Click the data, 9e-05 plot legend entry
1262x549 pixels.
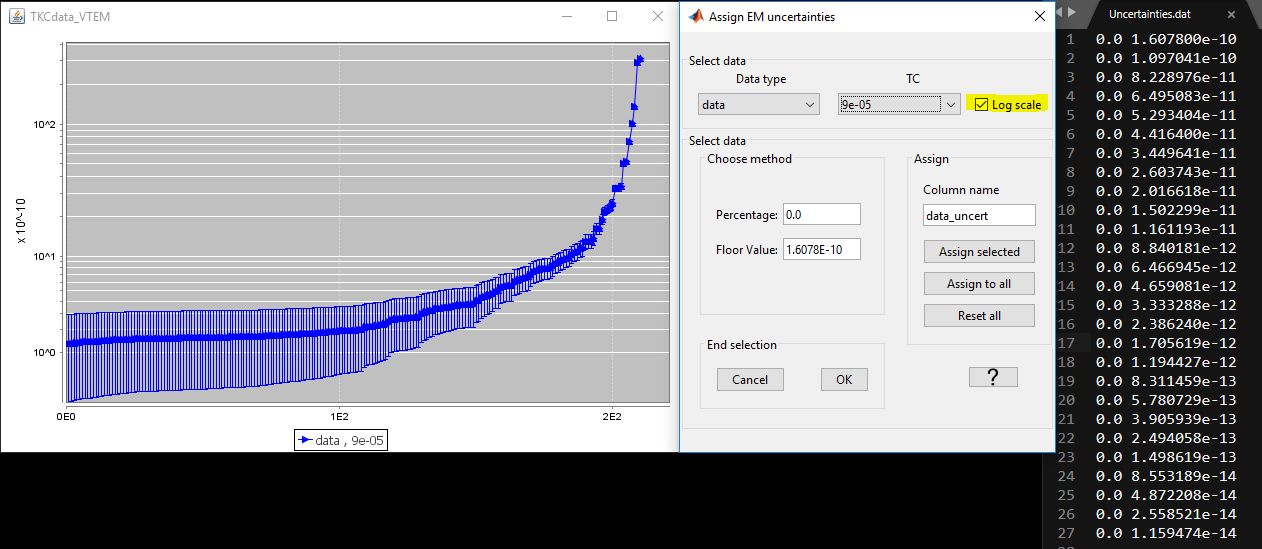coord(340,440)
